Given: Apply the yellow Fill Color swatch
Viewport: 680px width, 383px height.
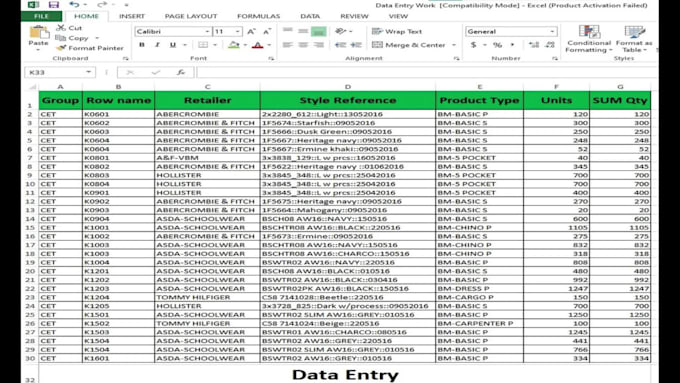Looking at the screenshot, I should tap(234, 45).
